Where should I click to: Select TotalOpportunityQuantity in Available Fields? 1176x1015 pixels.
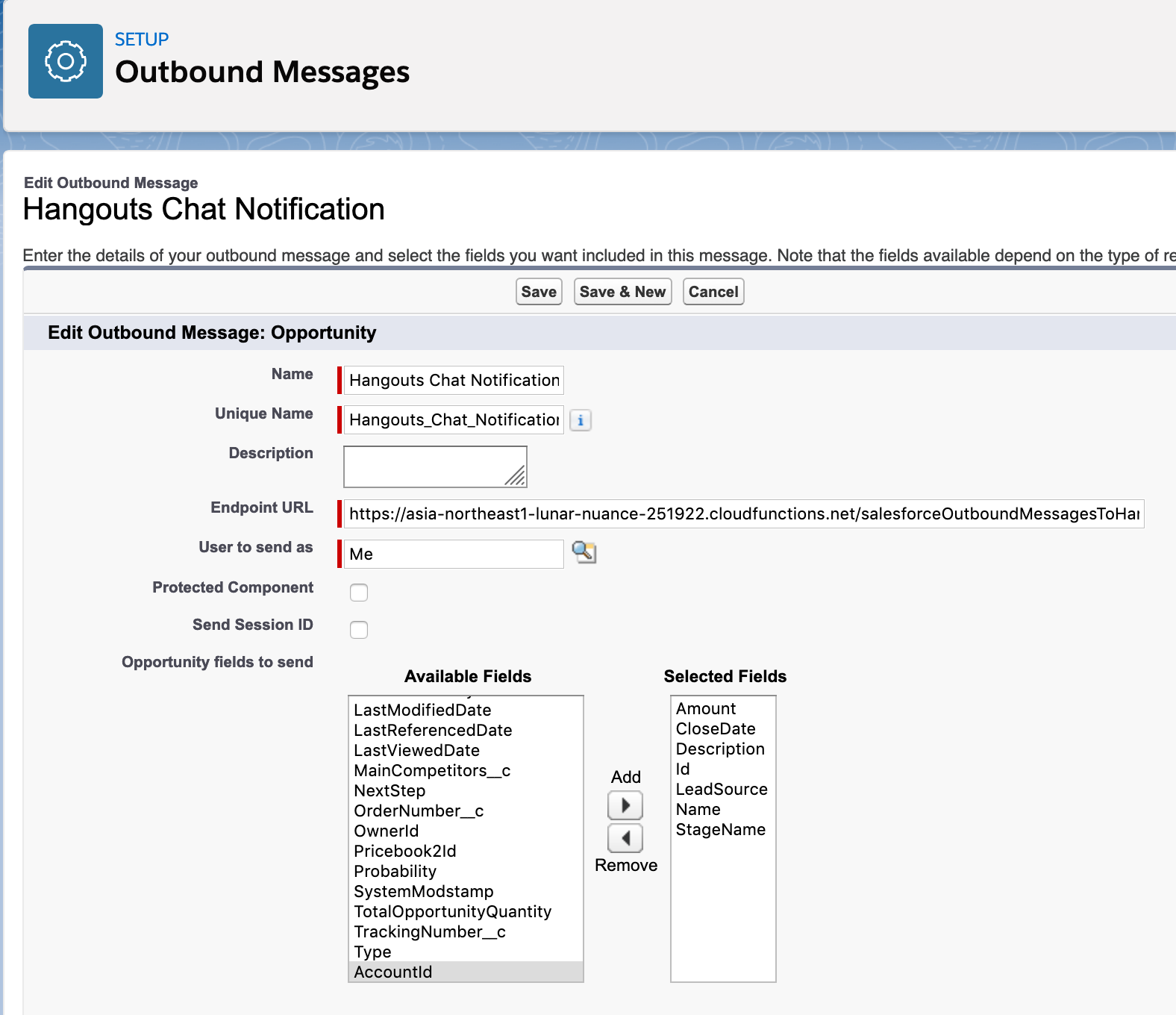(x=466, y=911)
